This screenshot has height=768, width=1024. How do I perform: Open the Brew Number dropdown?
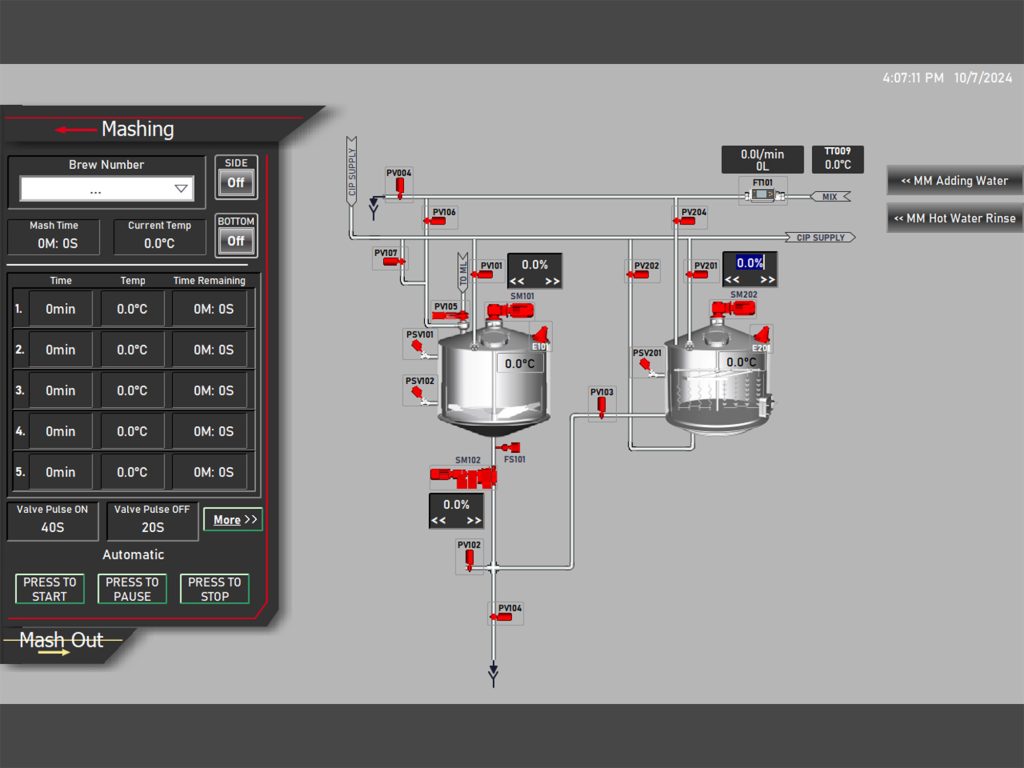tap(106, 189)
